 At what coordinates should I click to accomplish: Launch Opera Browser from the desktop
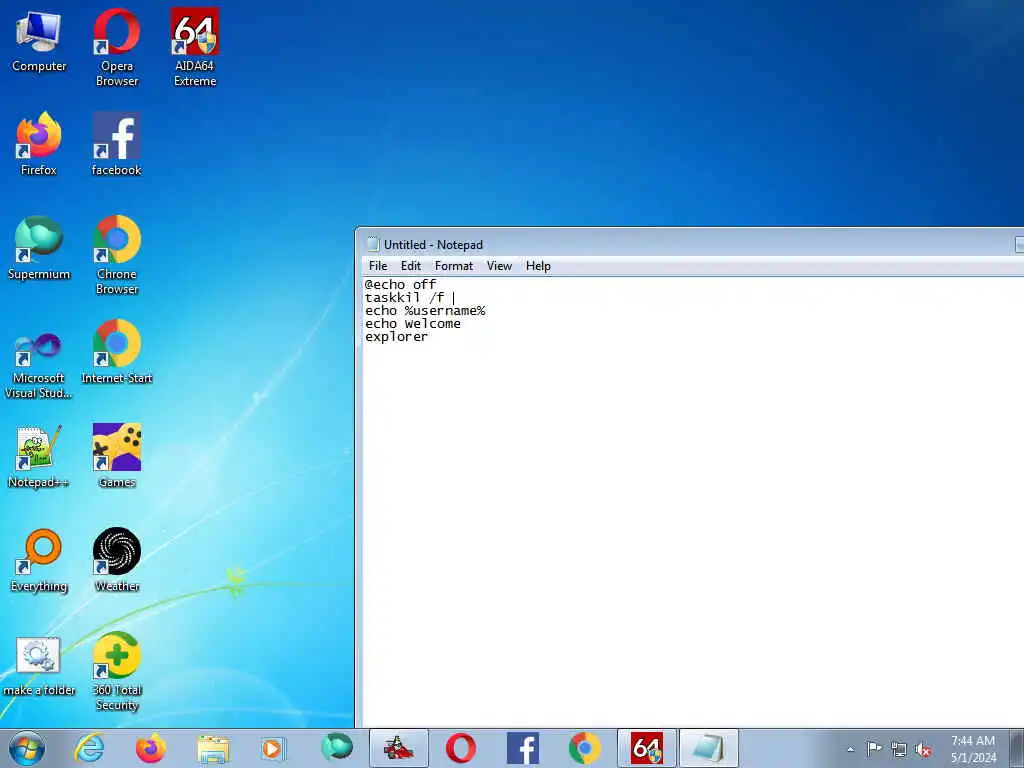point(116,48)
